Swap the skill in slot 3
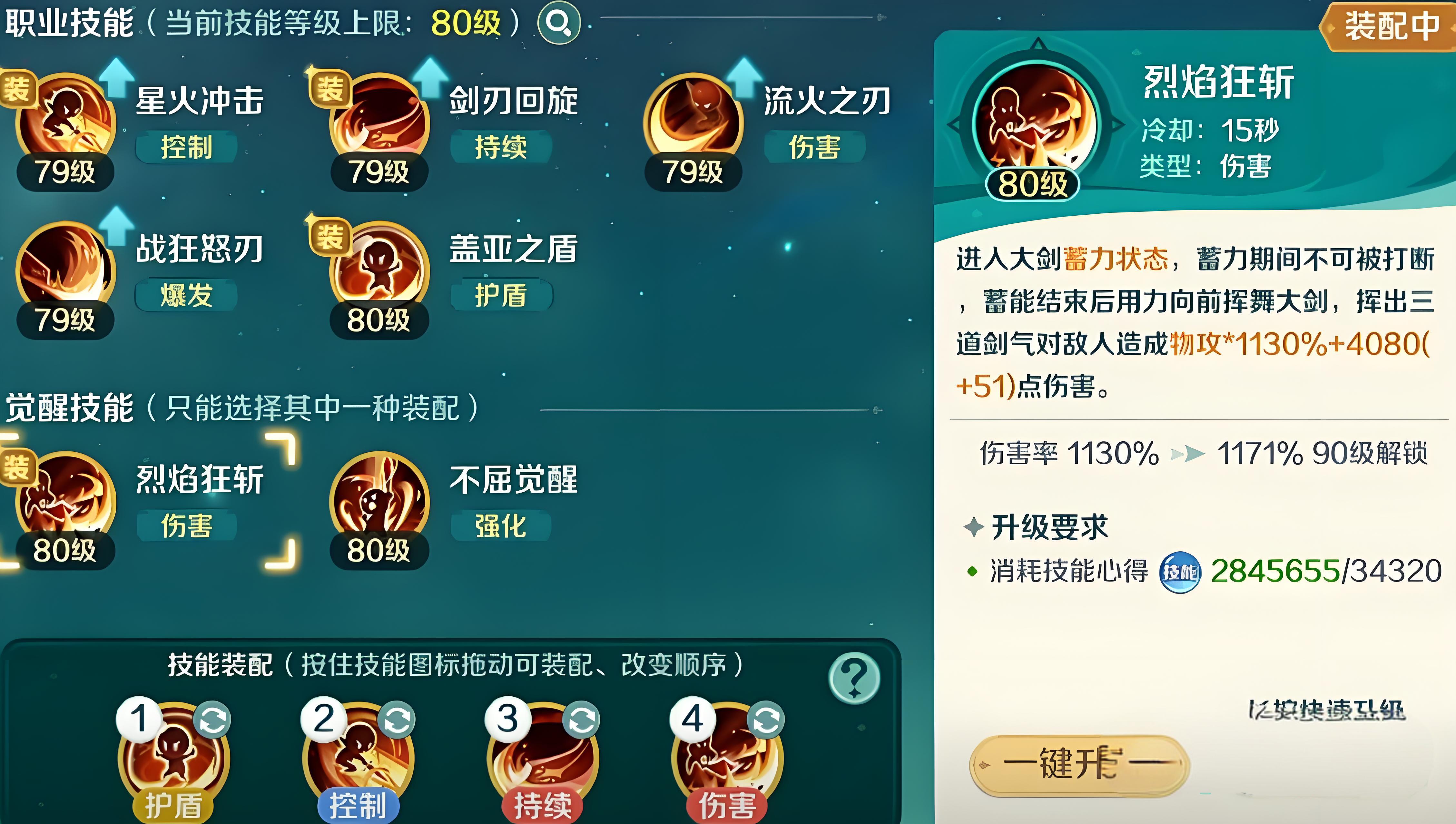 (581, 721)
